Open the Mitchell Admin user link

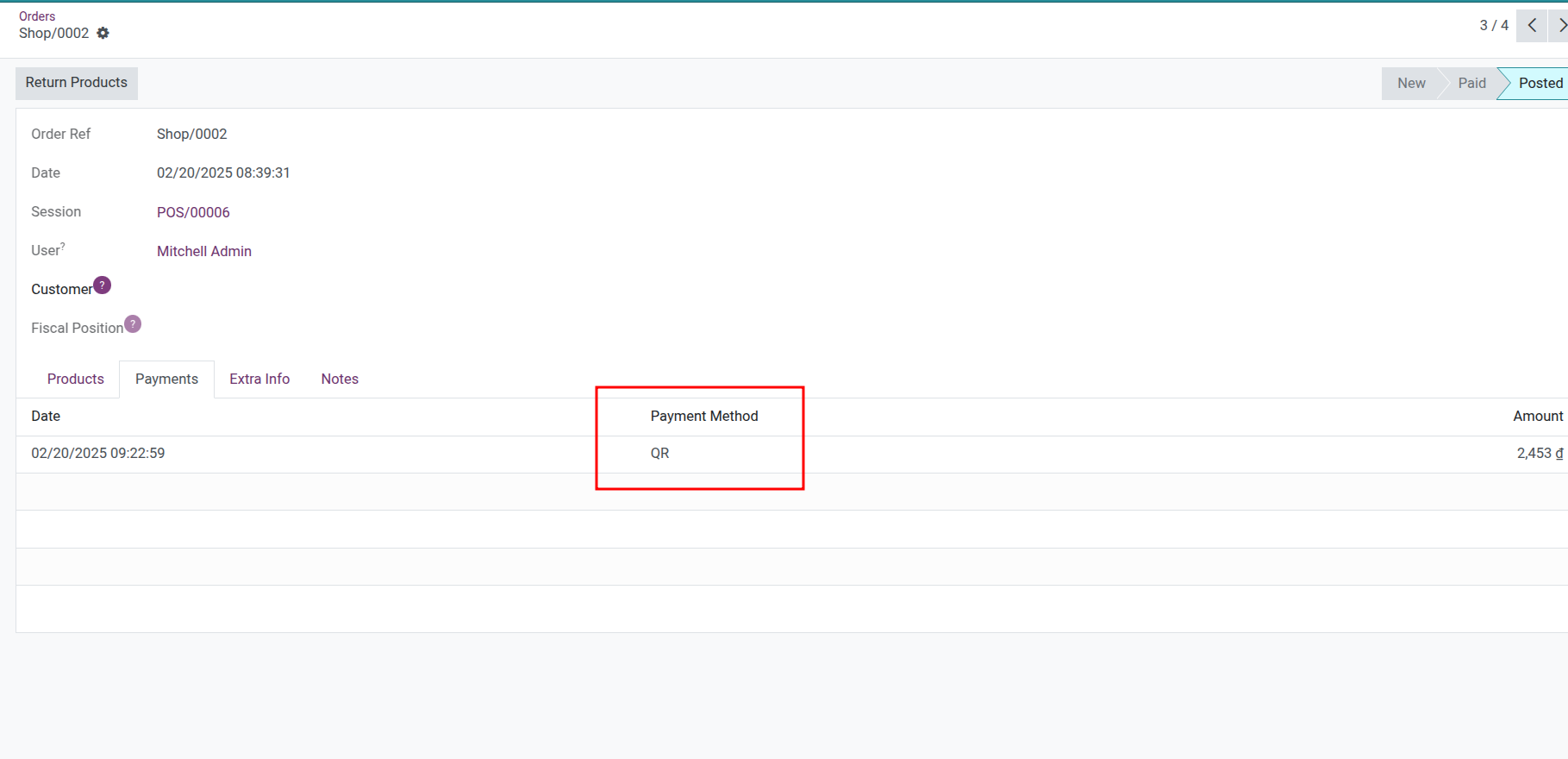(x=204, y=251)
